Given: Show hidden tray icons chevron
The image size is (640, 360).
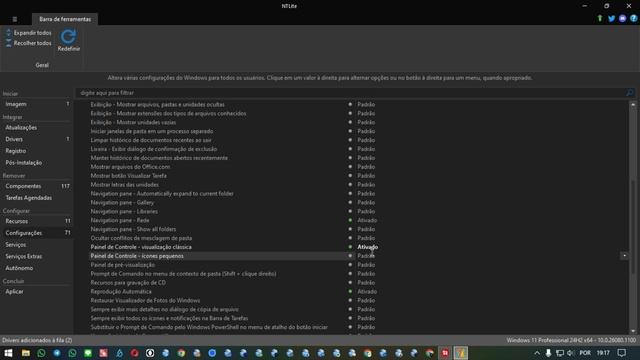Looking at the screenshot, I should [x=537, y=353].
